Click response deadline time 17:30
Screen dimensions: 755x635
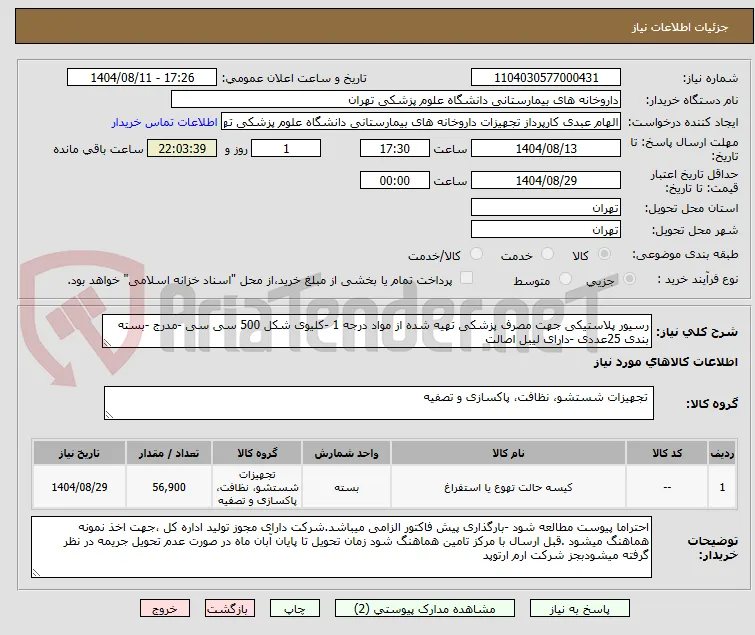pos(394,148)
